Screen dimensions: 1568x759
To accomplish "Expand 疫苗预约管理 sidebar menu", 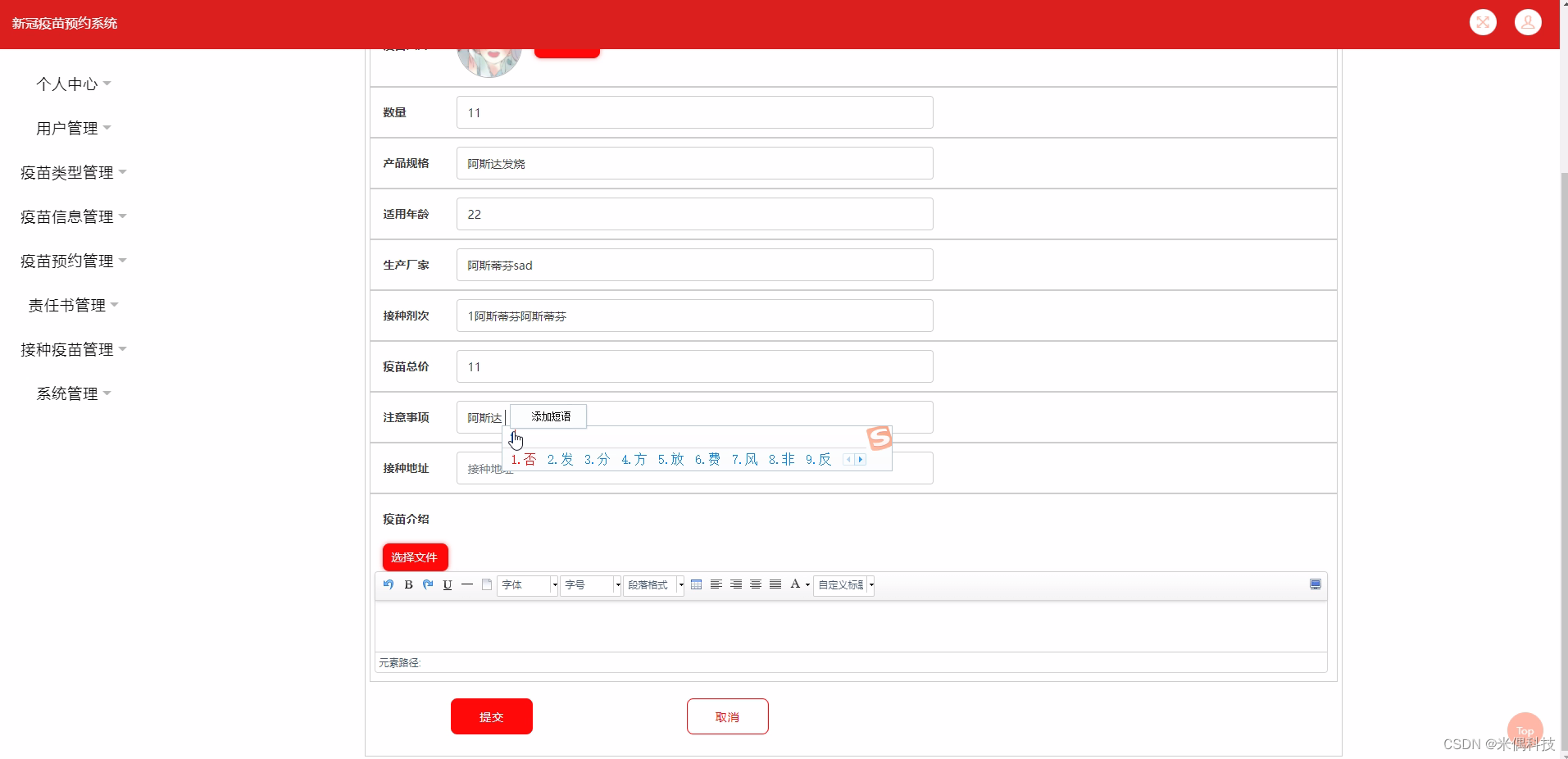I will coord(74,261).
